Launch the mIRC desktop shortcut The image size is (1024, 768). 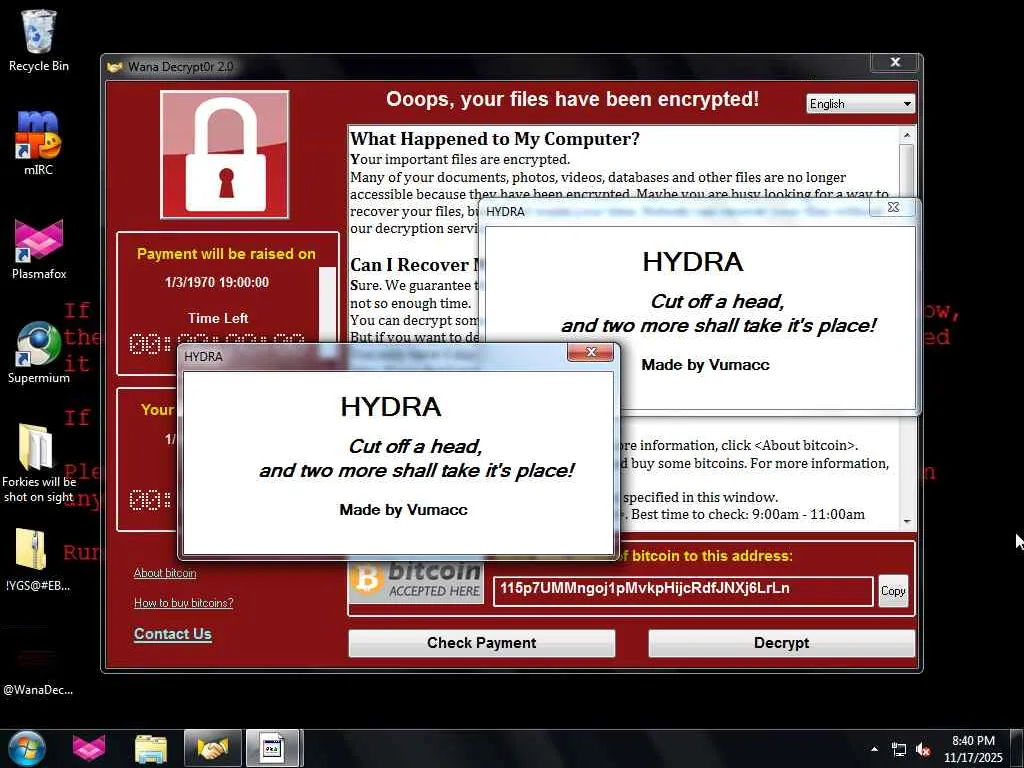pyautogui.click(x=39, y=142)
